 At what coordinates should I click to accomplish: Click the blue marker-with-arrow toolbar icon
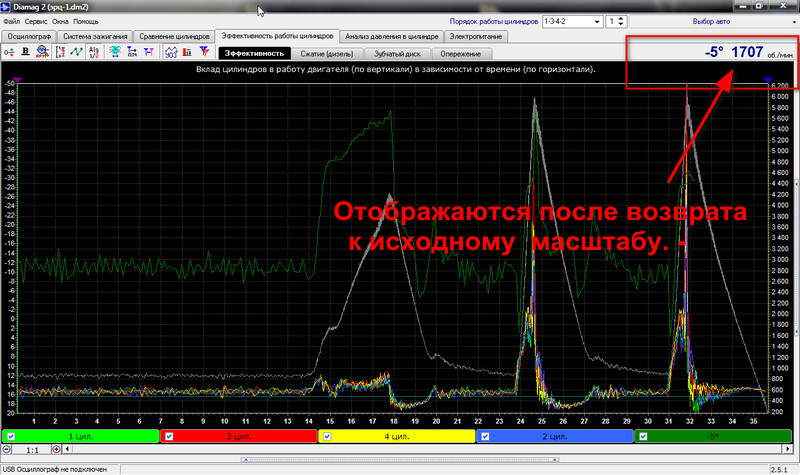(x=132, y=52)
